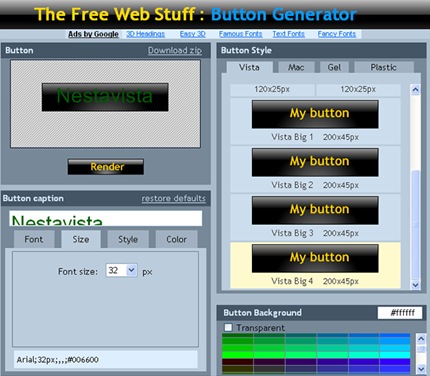Open the Plastic style tab
The image size is (430, 376).
pyautogui.click(x=383, y=67)
